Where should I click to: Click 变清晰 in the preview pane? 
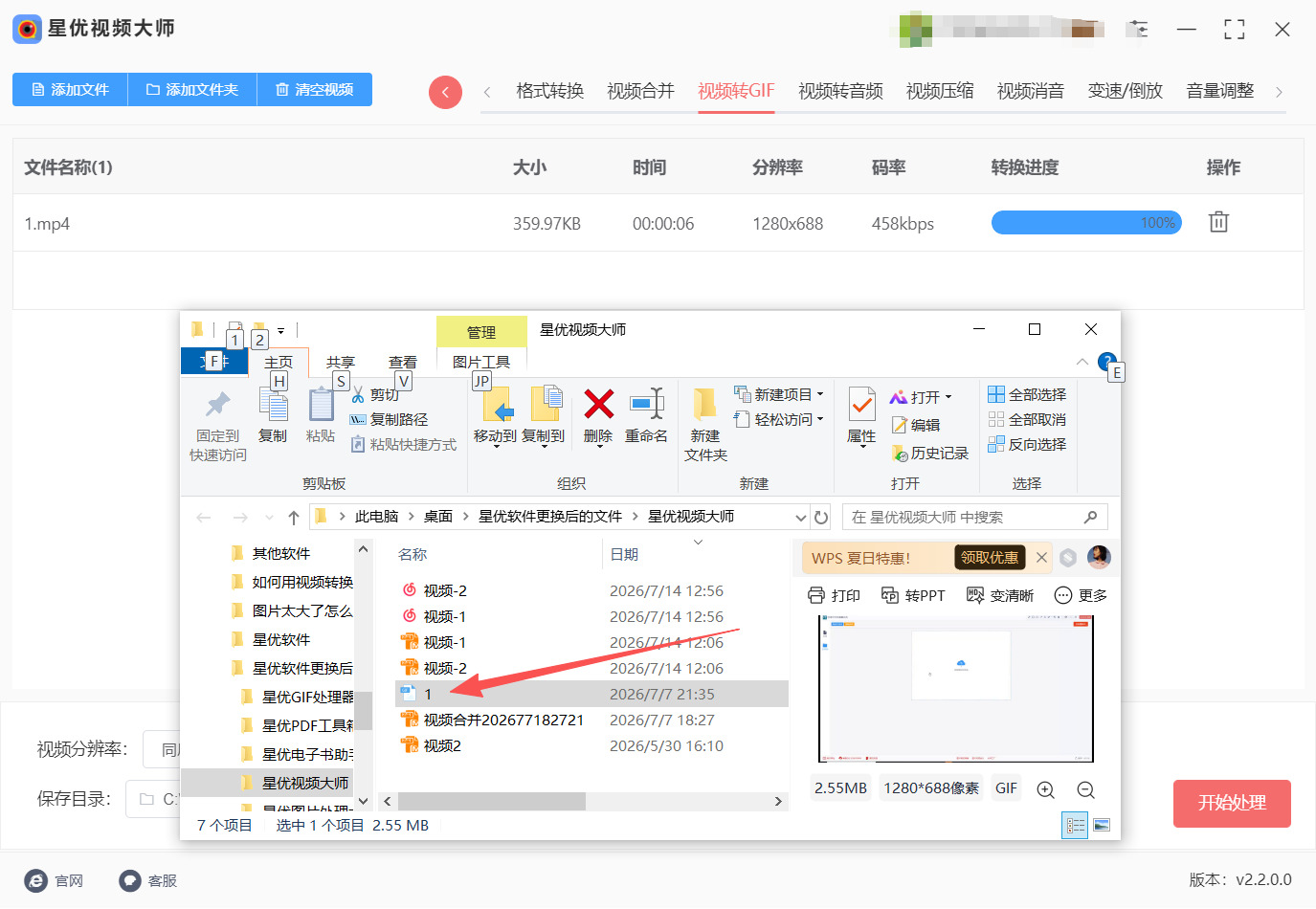point(999,595)
